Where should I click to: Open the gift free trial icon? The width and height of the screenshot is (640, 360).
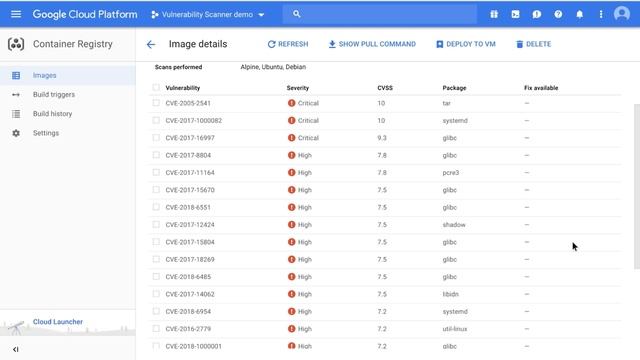(x=494, y=14)
